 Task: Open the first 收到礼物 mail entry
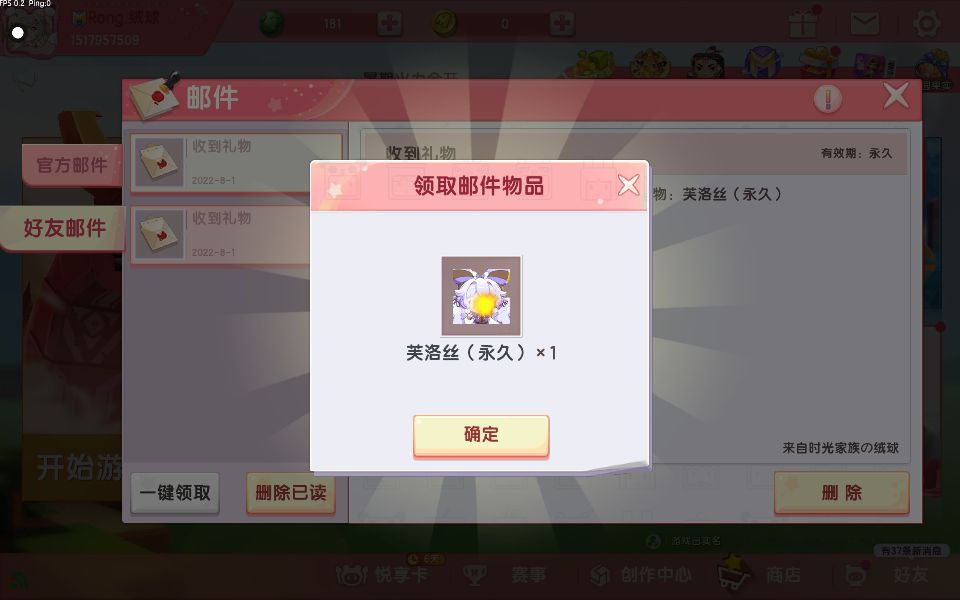coord(236,162)
